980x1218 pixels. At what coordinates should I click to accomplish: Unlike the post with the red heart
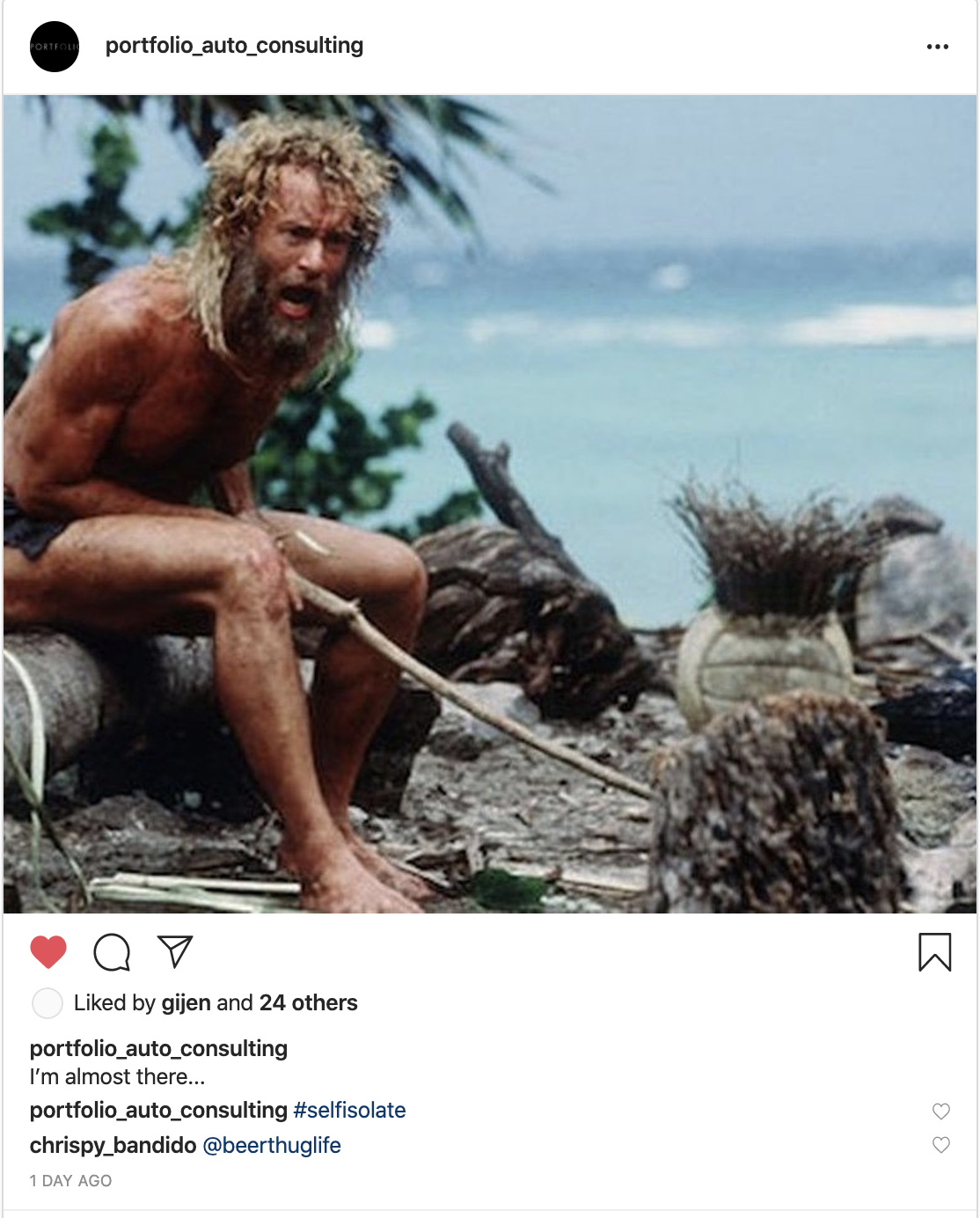[x=48, y=951]
